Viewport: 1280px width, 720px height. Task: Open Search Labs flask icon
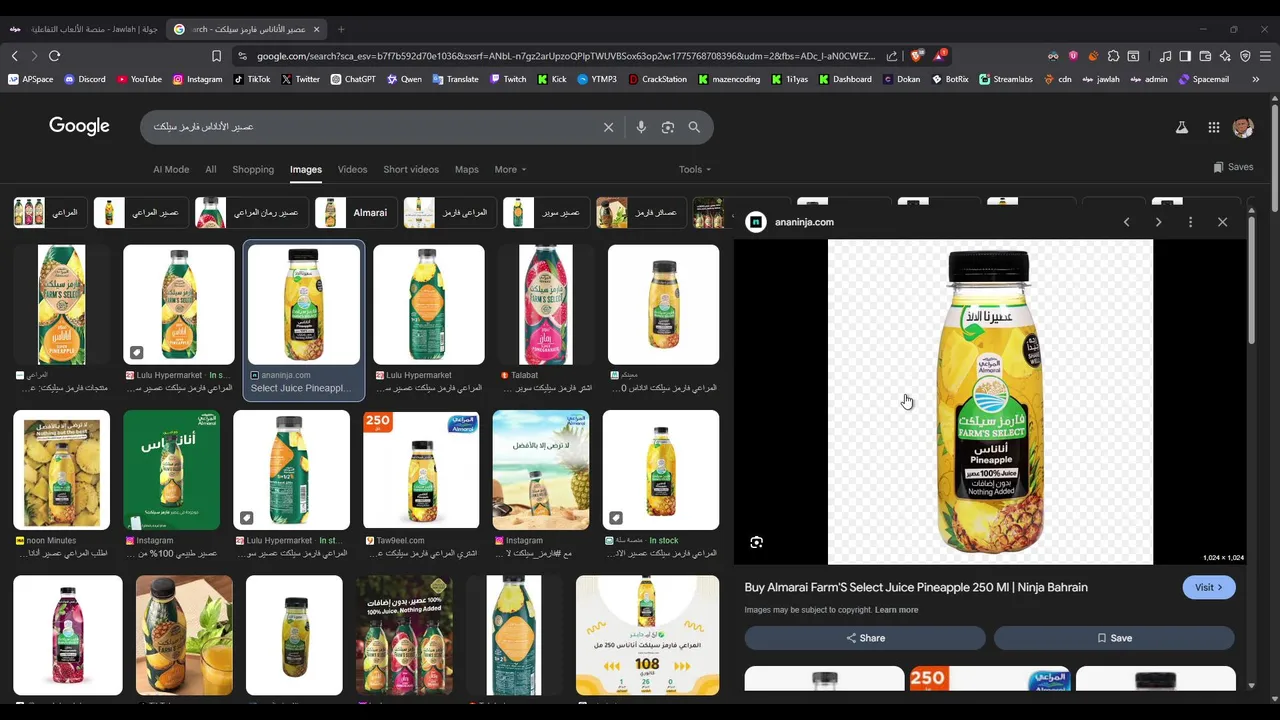[1181, 127]
